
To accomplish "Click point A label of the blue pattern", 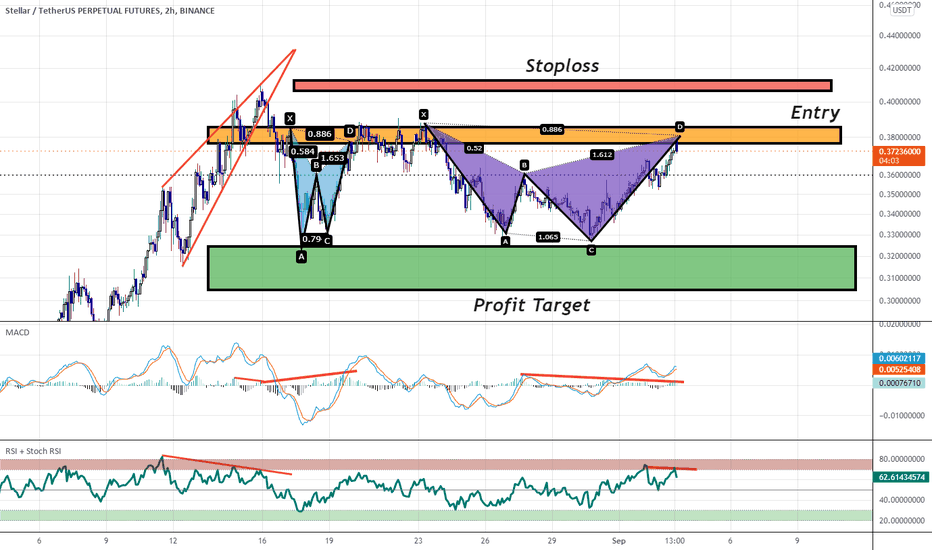I will [x=301, y=257].
